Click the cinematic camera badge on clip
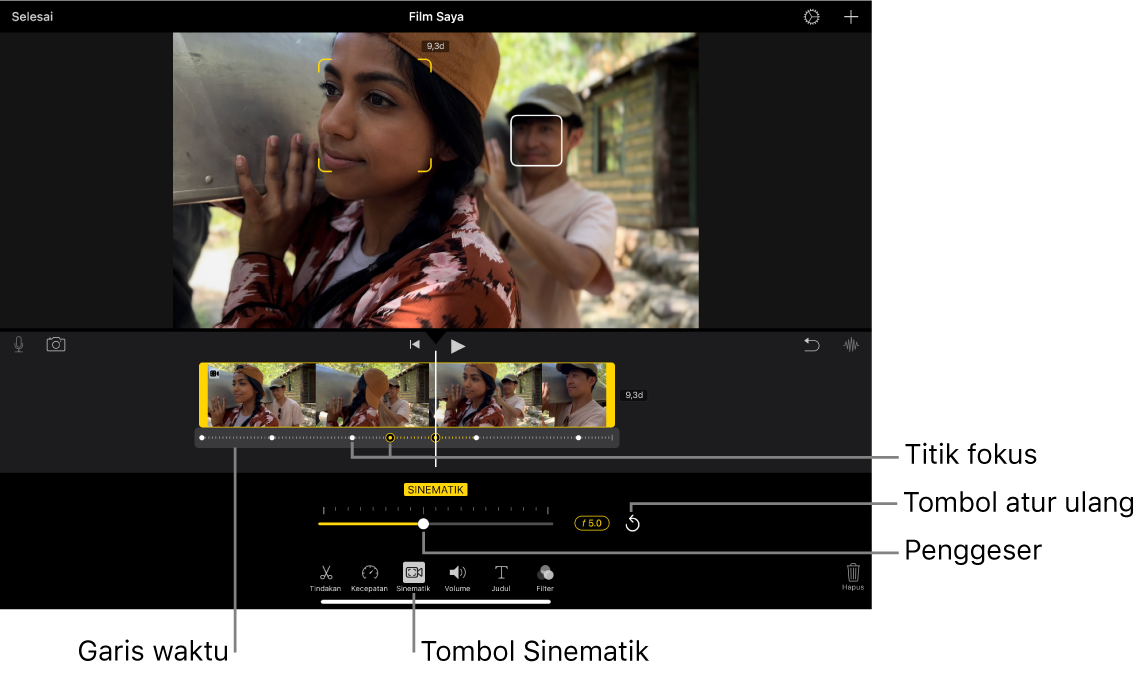Viewport: 1141px width, 673px height. pyautogui.click(x=214, y=373)
